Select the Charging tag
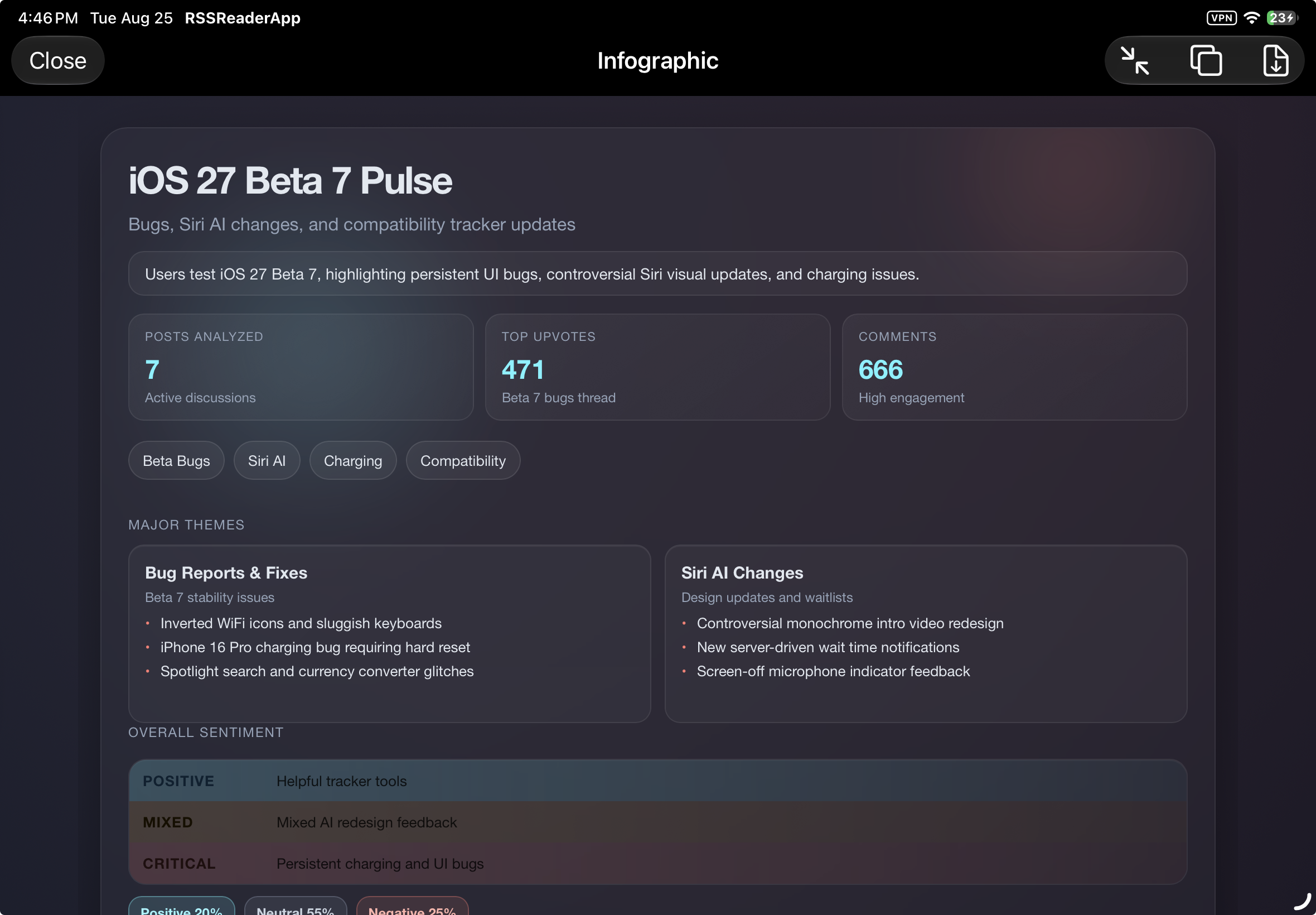Viewport: 1316px width, 915px height. [x=353, y=460]
